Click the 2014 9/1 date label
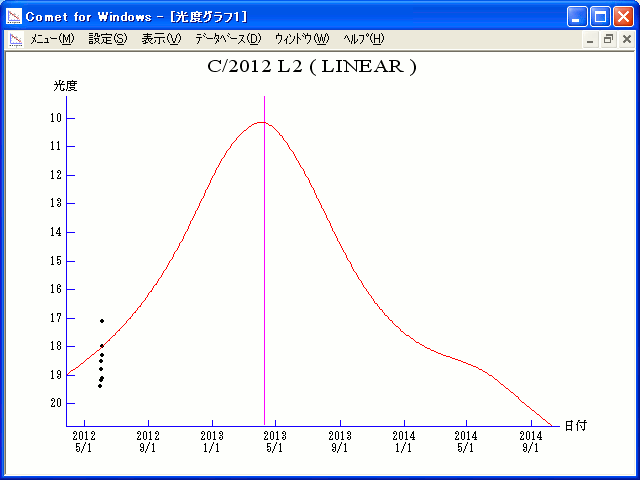 [531, 442]
